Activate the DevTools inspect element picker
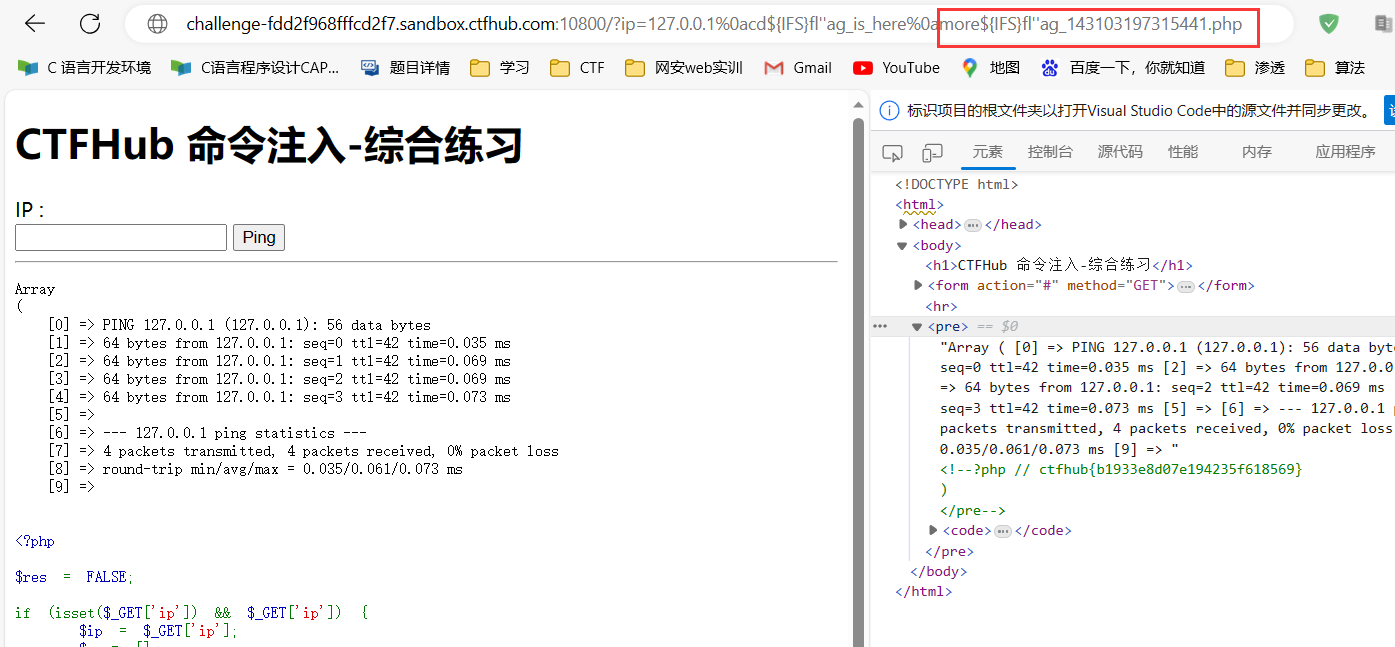 pos(892,152)
